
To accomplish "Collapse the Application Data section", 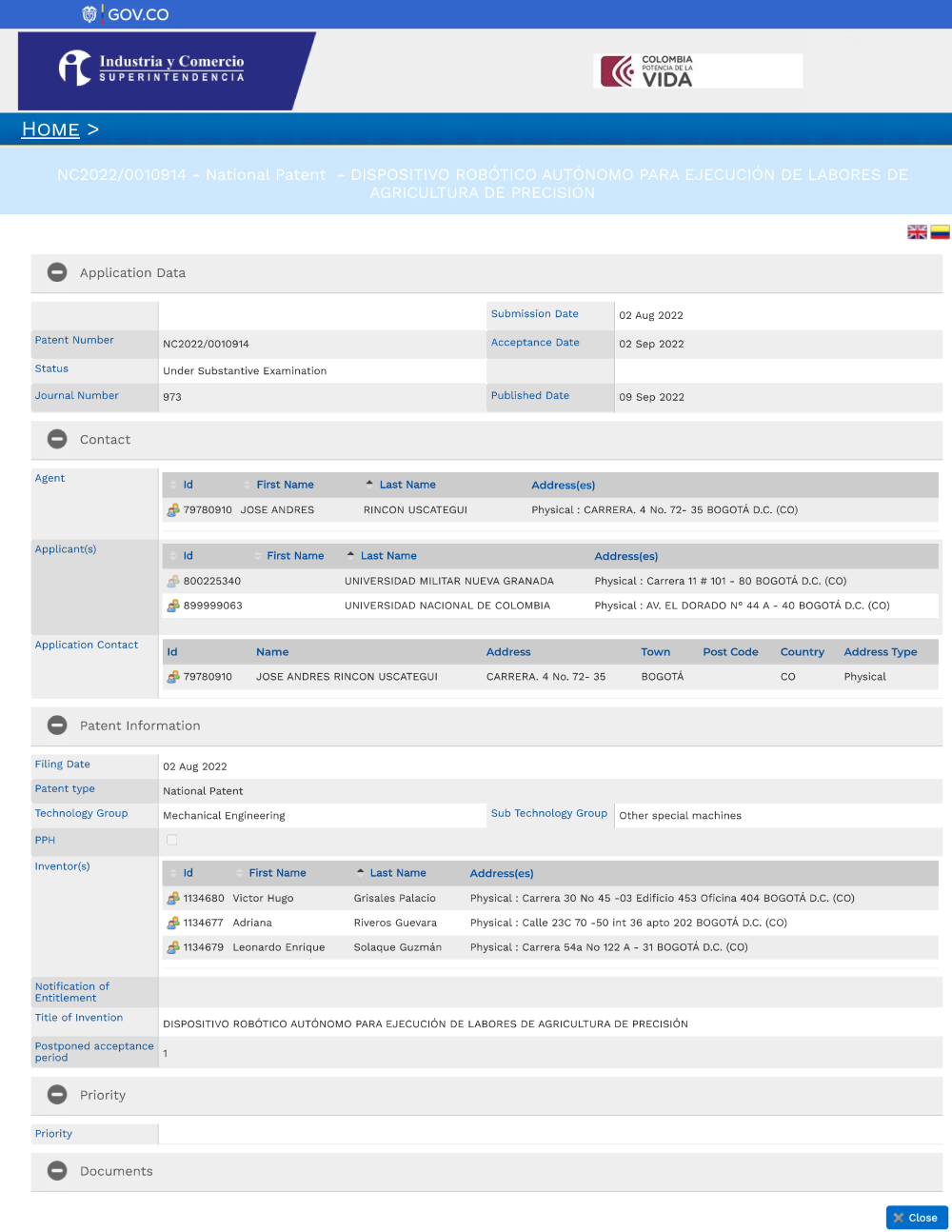I will point(58,272).
